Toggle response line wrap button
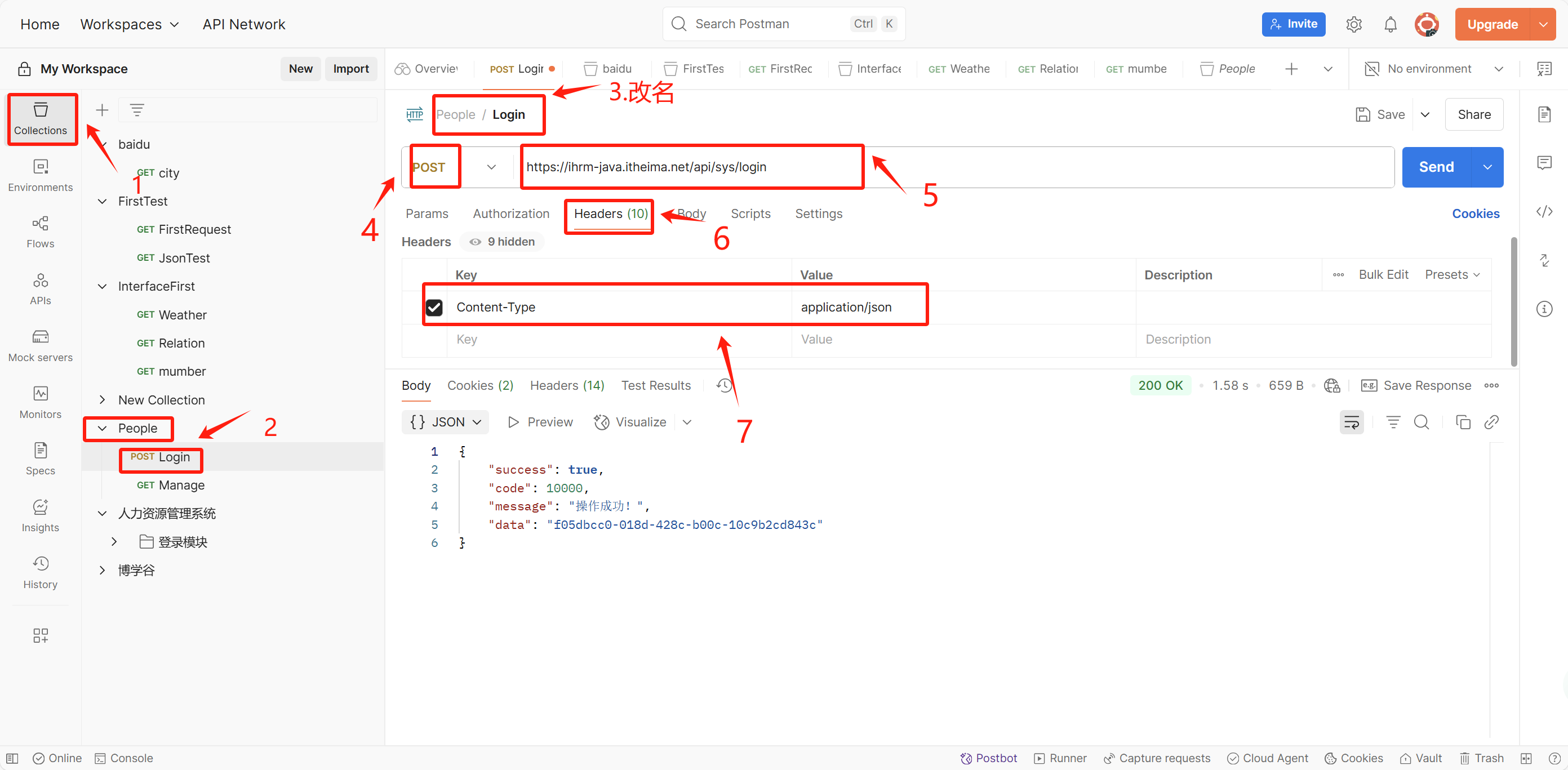The height and width of the screenshot is (770, 1568). click(1351, 422)
